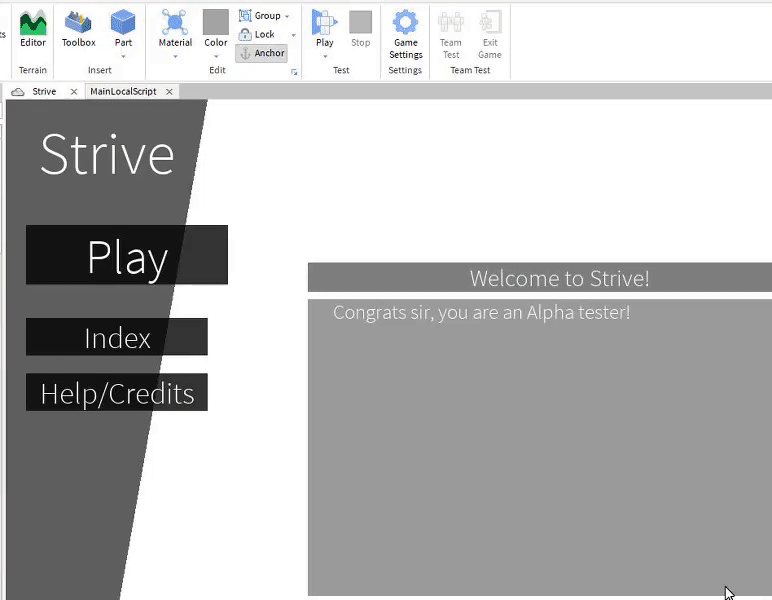Expand the Group dropdown arrow
Image resolution: width=772 pixels, height=600 pixels.
[x=287, y=16]
